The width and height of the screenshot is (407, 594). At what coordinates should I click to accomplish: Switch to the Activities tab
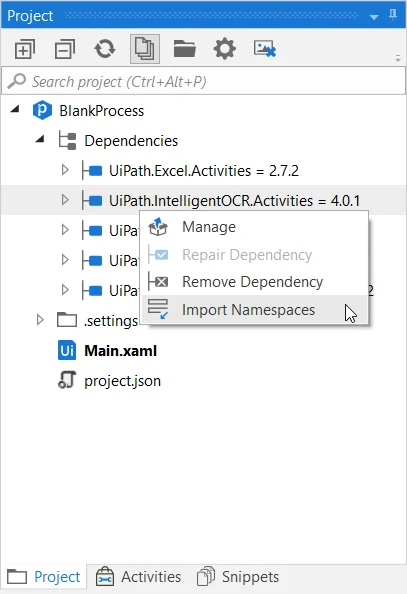[x=138, y=577]
